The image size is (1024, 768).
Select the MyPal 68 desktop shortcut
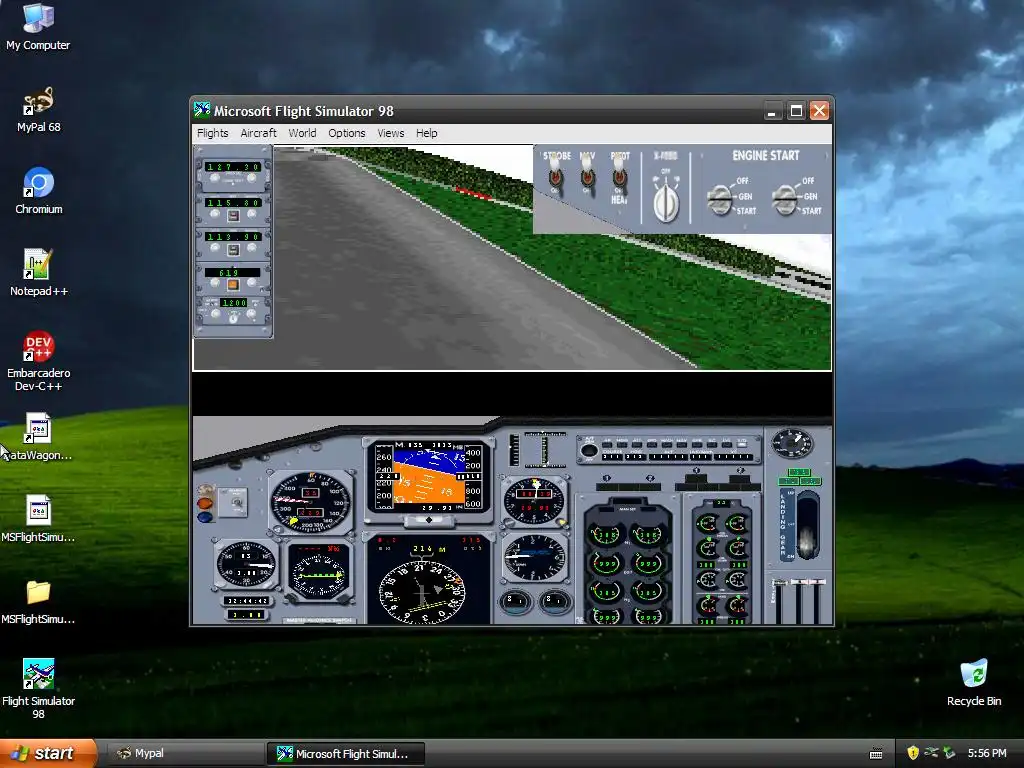(x=39, y=110)
